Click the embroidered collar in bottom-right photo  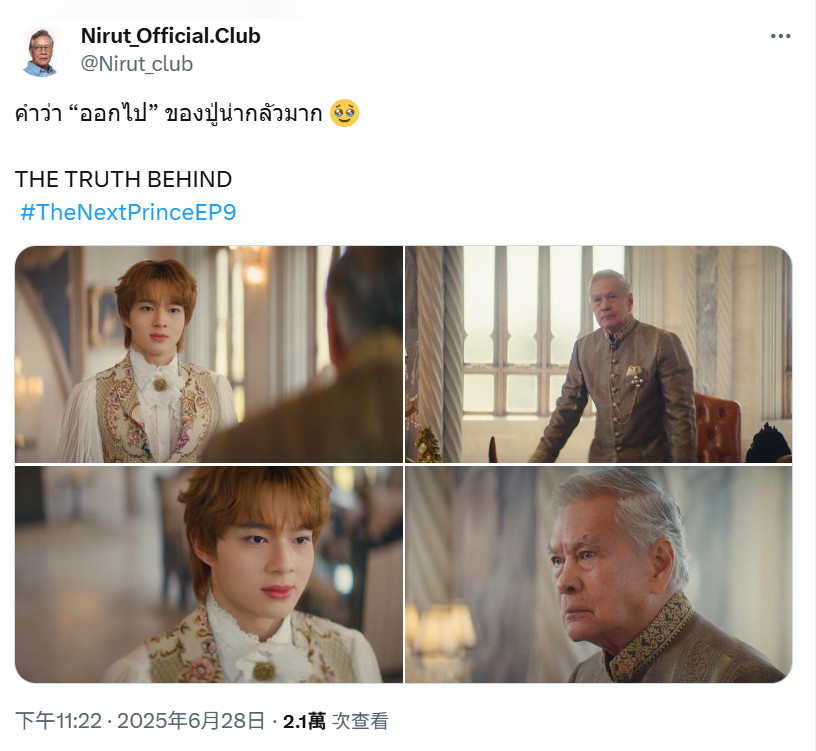[651, 636]
